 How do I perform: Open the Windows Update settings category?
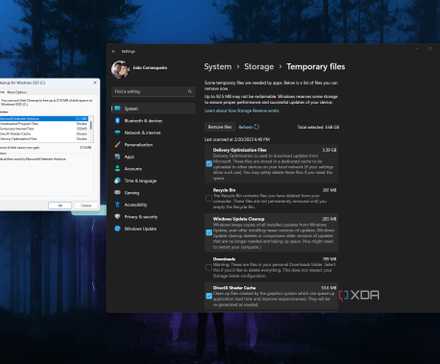click(153, 229)
